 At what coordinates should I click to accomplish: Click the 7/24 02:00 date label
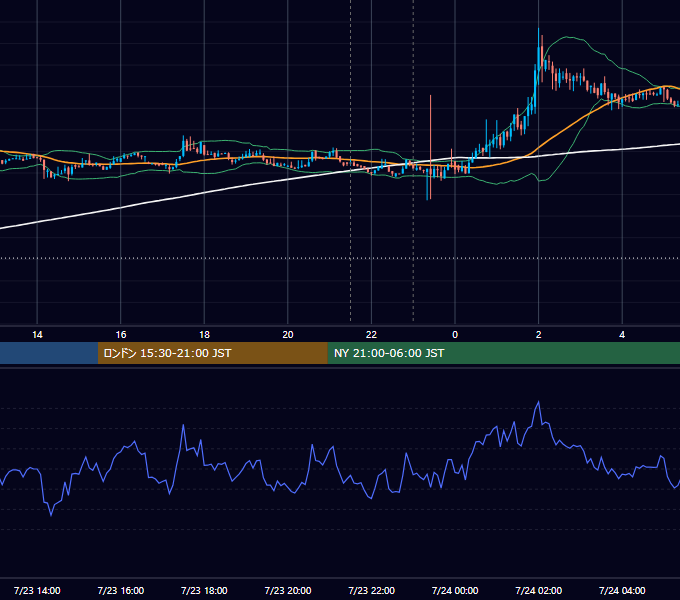click(539, 590)
